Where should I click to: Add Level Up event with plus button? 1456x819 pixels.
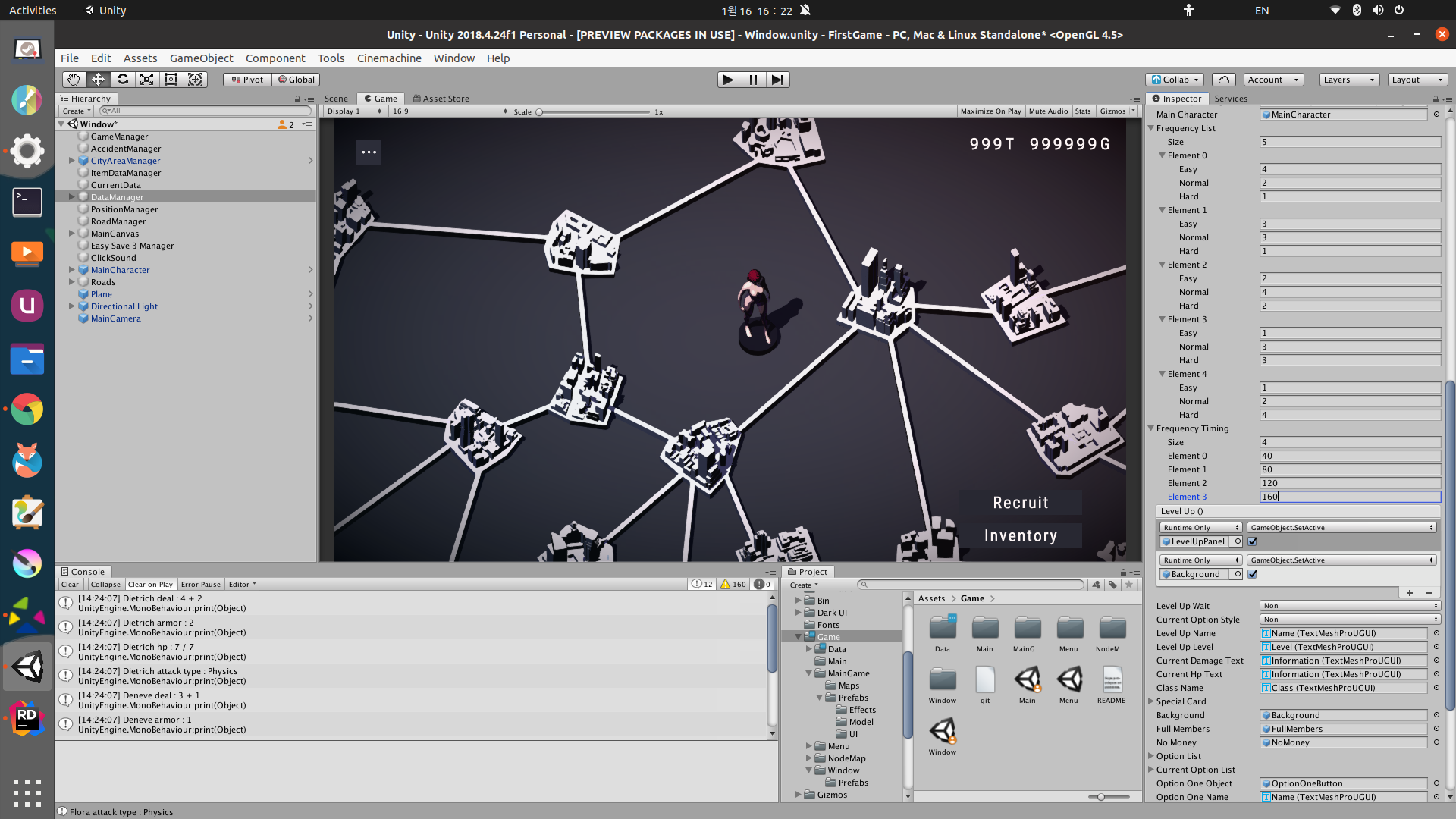click(1410, 592)
